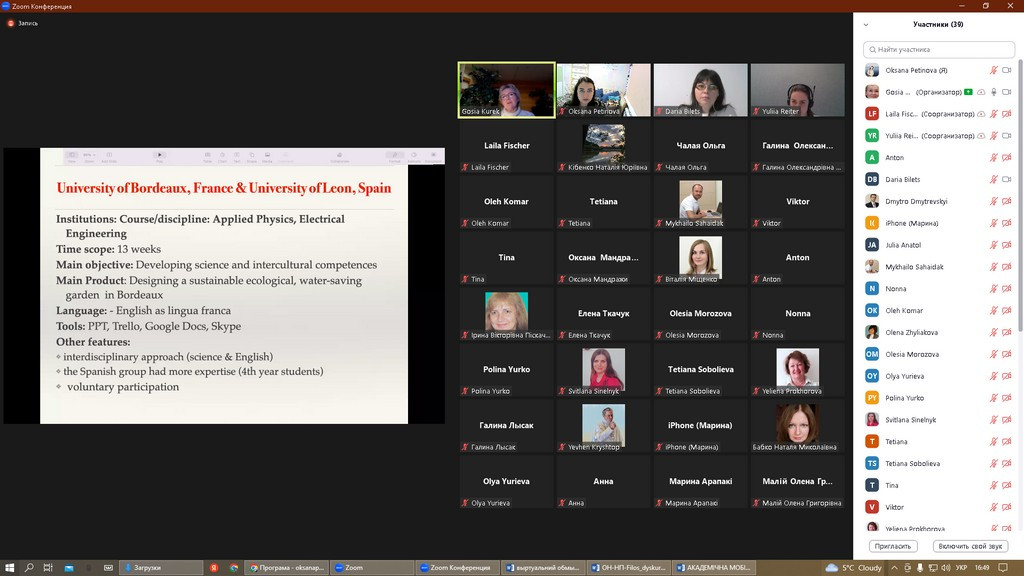This screenshot has height=576, width=1024.
Task: Open Zoom dropdown in shared Keynote toolbar
Action: point(90,155)
